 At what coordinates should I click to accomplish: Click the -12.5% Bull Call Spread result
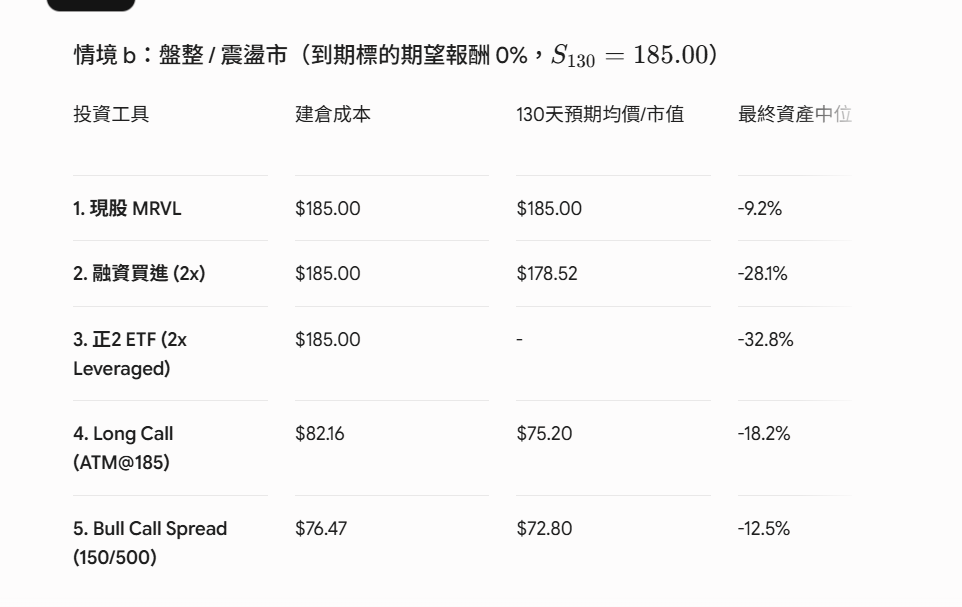[x=763, y=528]
